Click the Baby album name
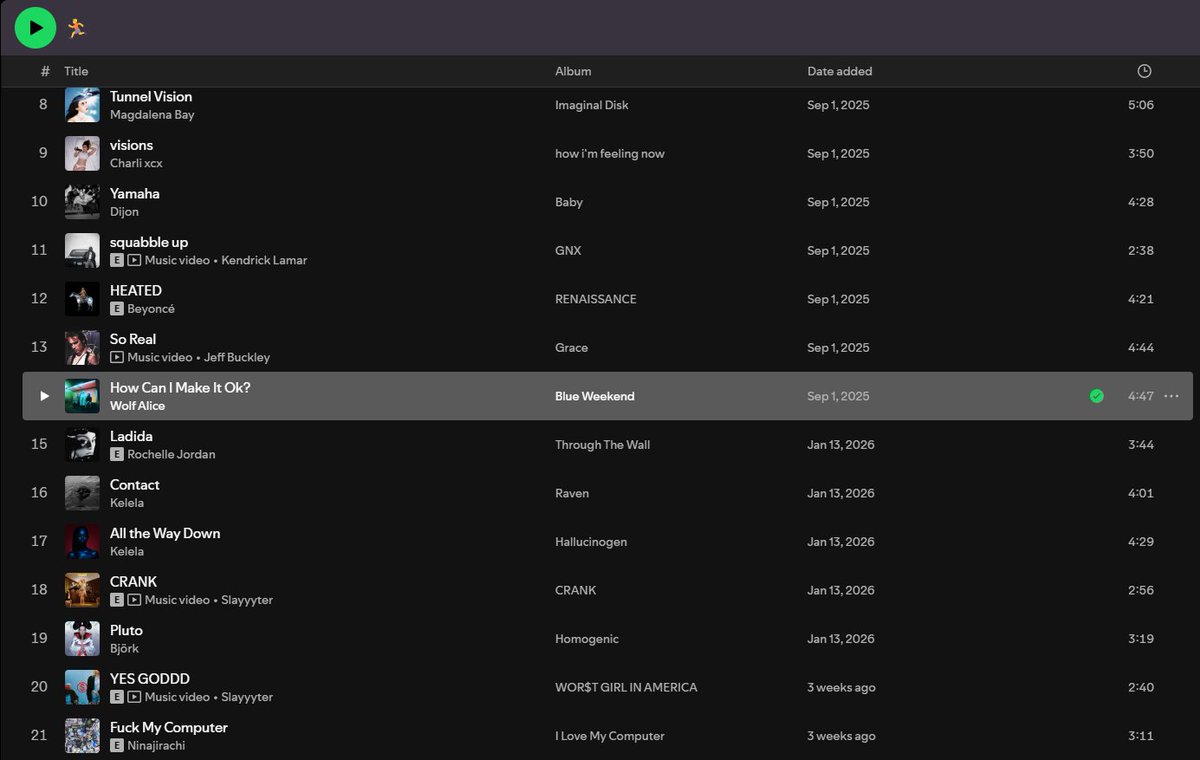Viewport: 1200px width, 760px height. pyautogui.click(x=569, y=202)
